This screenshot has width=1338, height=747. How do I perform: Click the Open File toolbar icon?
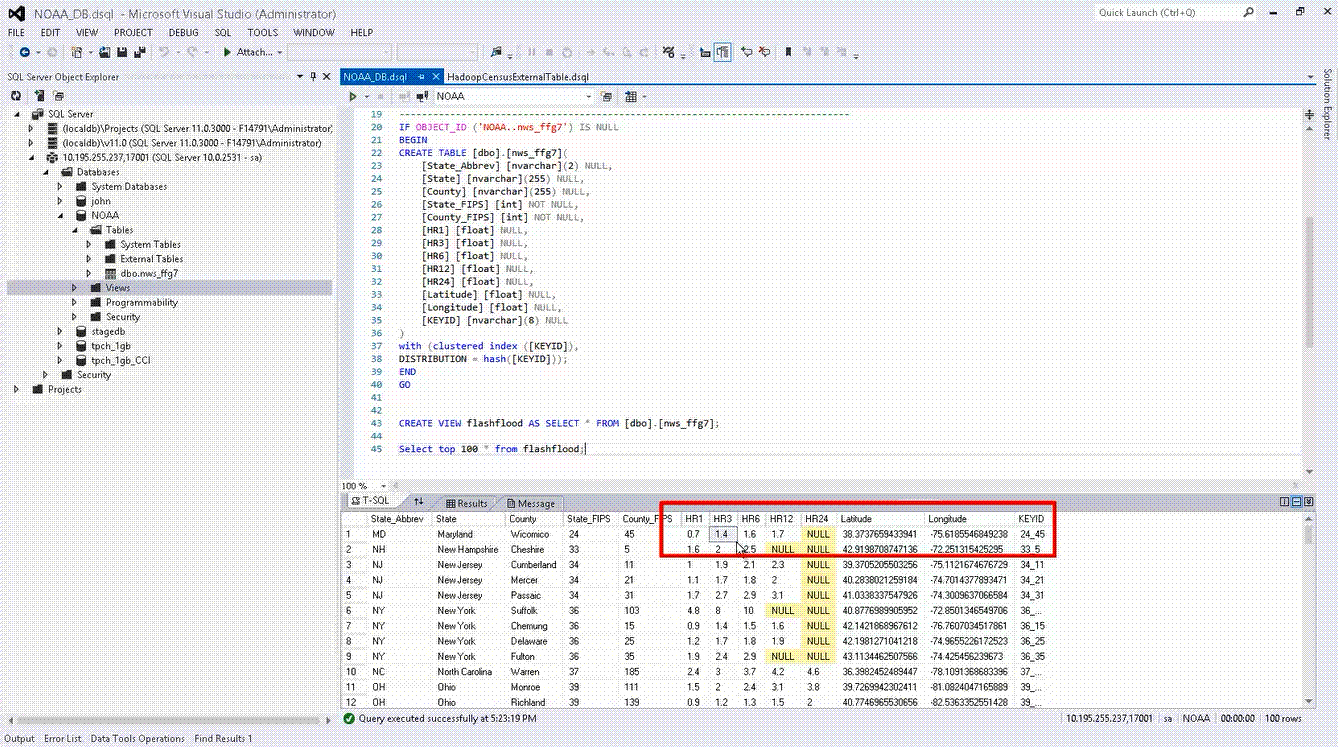point(106,52)
